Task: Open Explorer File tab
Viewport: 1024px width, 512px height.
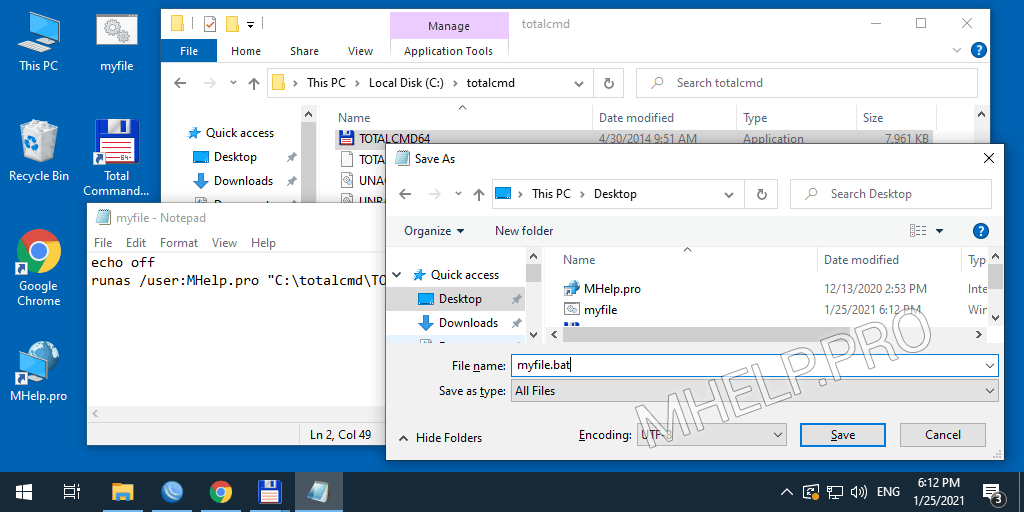Action: 189,50
